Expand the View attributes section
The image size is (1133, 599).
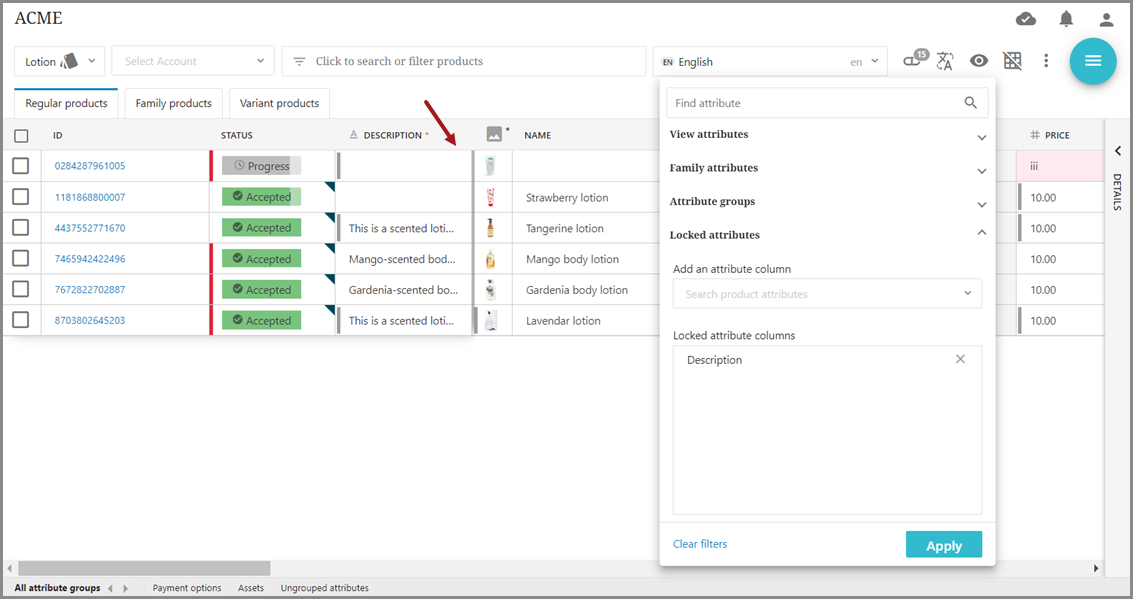[981, 137]
